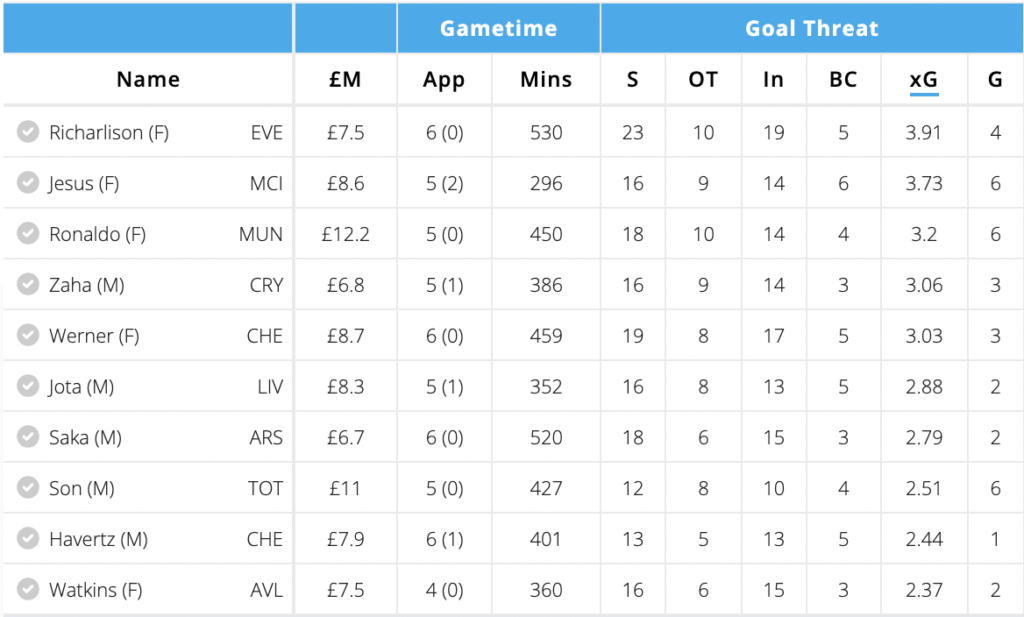Sort players by £M price column
The image size is (1024, 617).
[345, 79]
